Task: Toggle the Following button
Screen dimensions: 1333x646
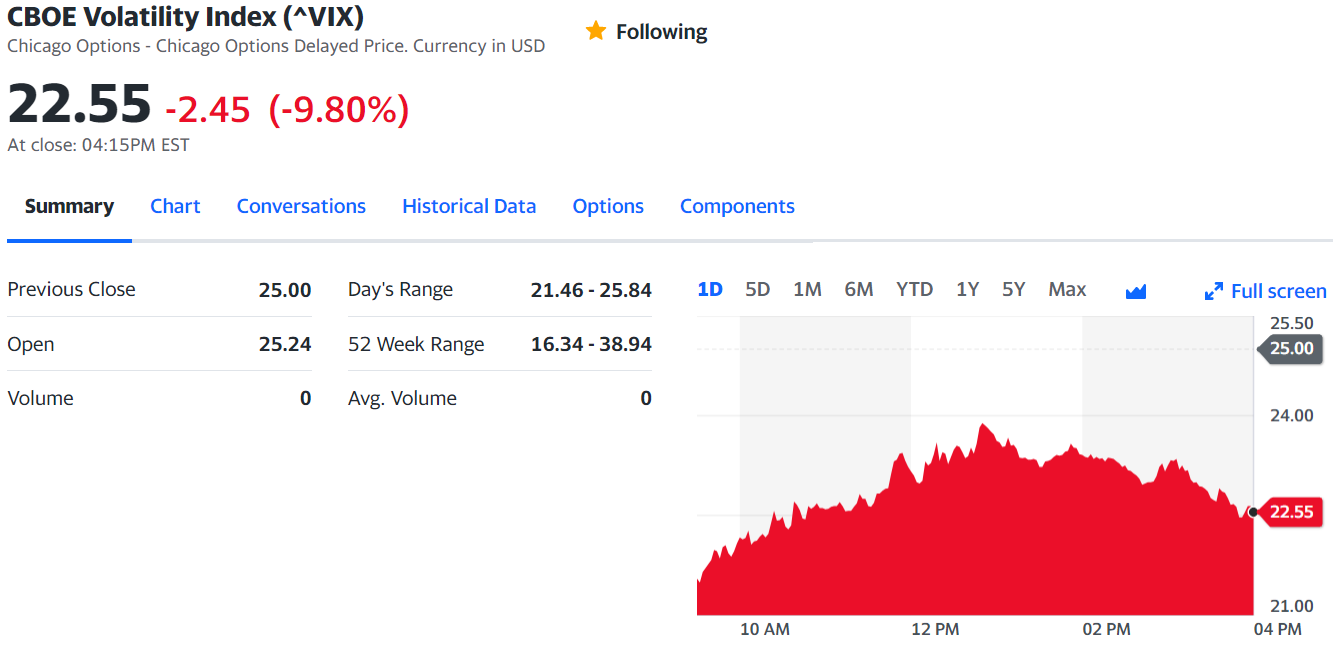Action: pyautogui.click(x=646, y=32)
